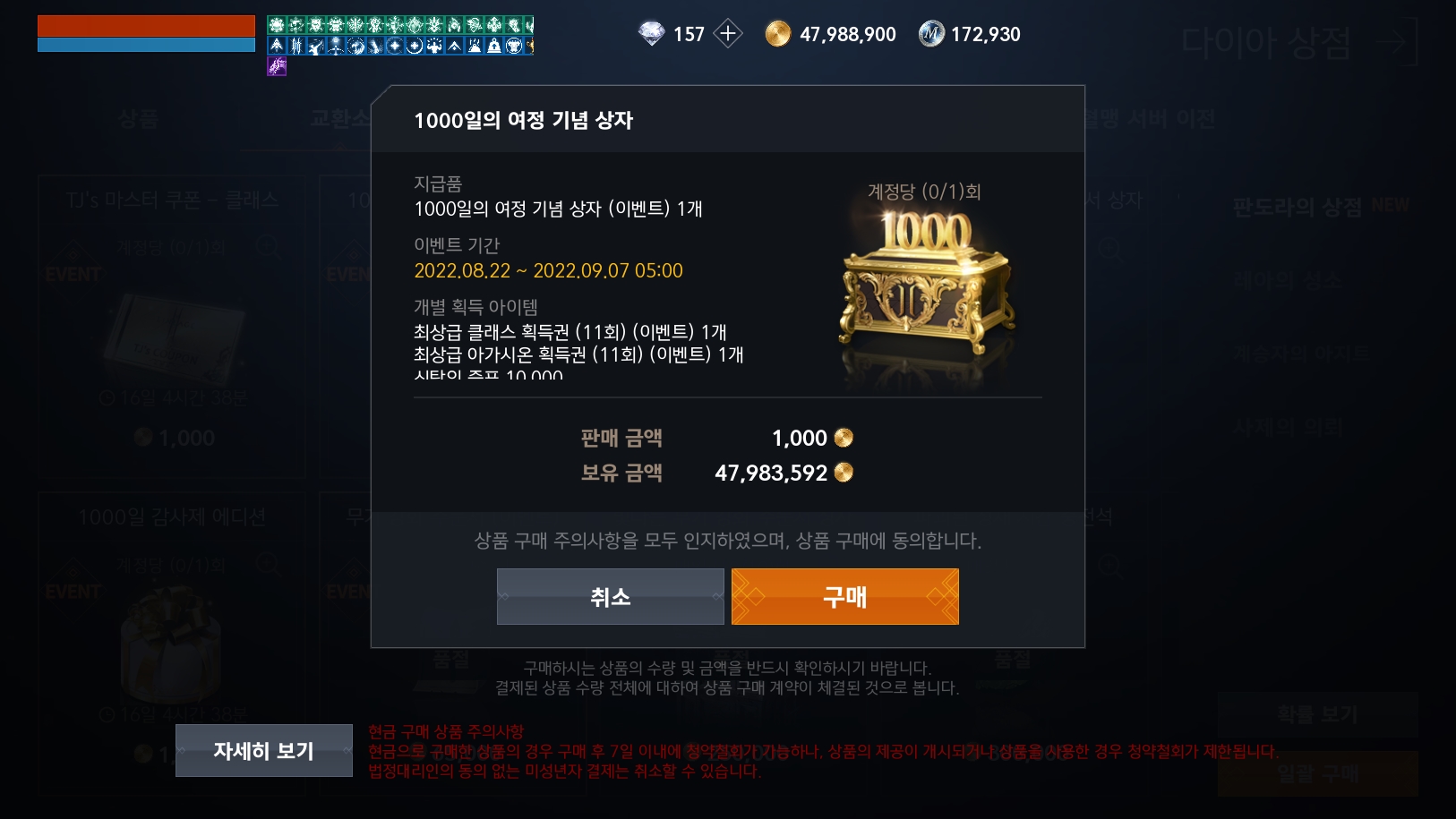1456x819 pixels.
Task: Click the diamond currency icon
Action: click(651, 34)
